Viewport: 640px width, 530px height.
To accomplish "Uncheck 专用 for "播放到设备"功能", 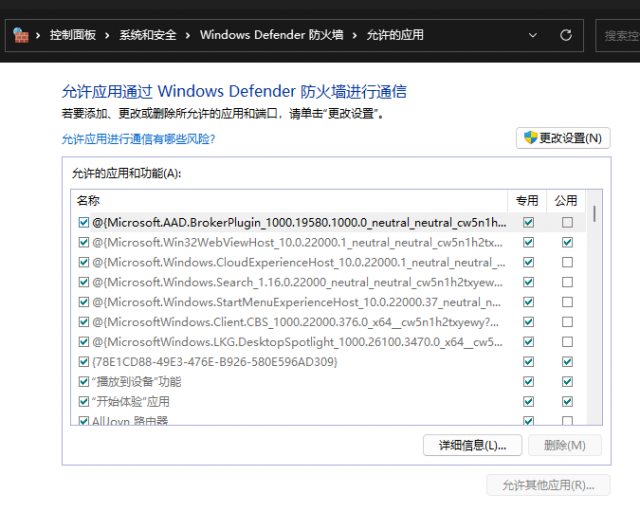I will click(528, 381).
